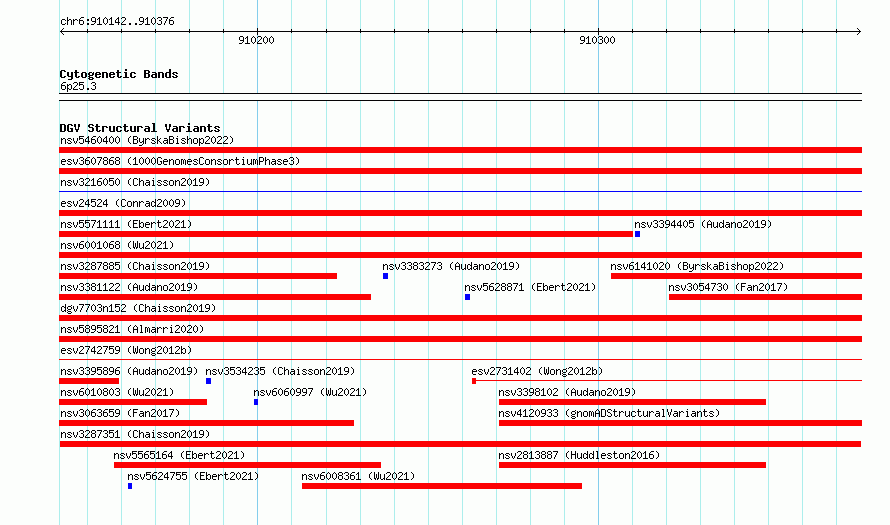
Task: Click the right arrow of the ruler
Action: click(858, 31)
